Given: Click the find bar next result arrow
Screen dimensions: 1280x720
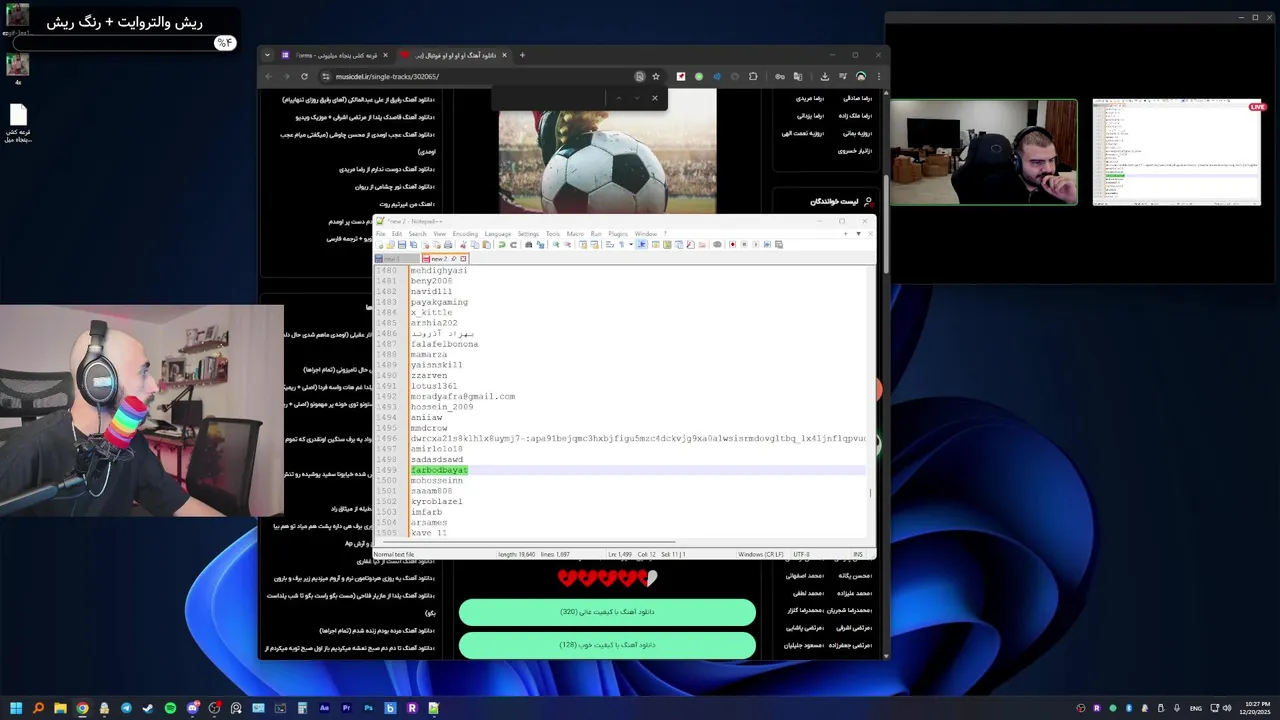Looking at the screenshot, I should pos(636,98).
